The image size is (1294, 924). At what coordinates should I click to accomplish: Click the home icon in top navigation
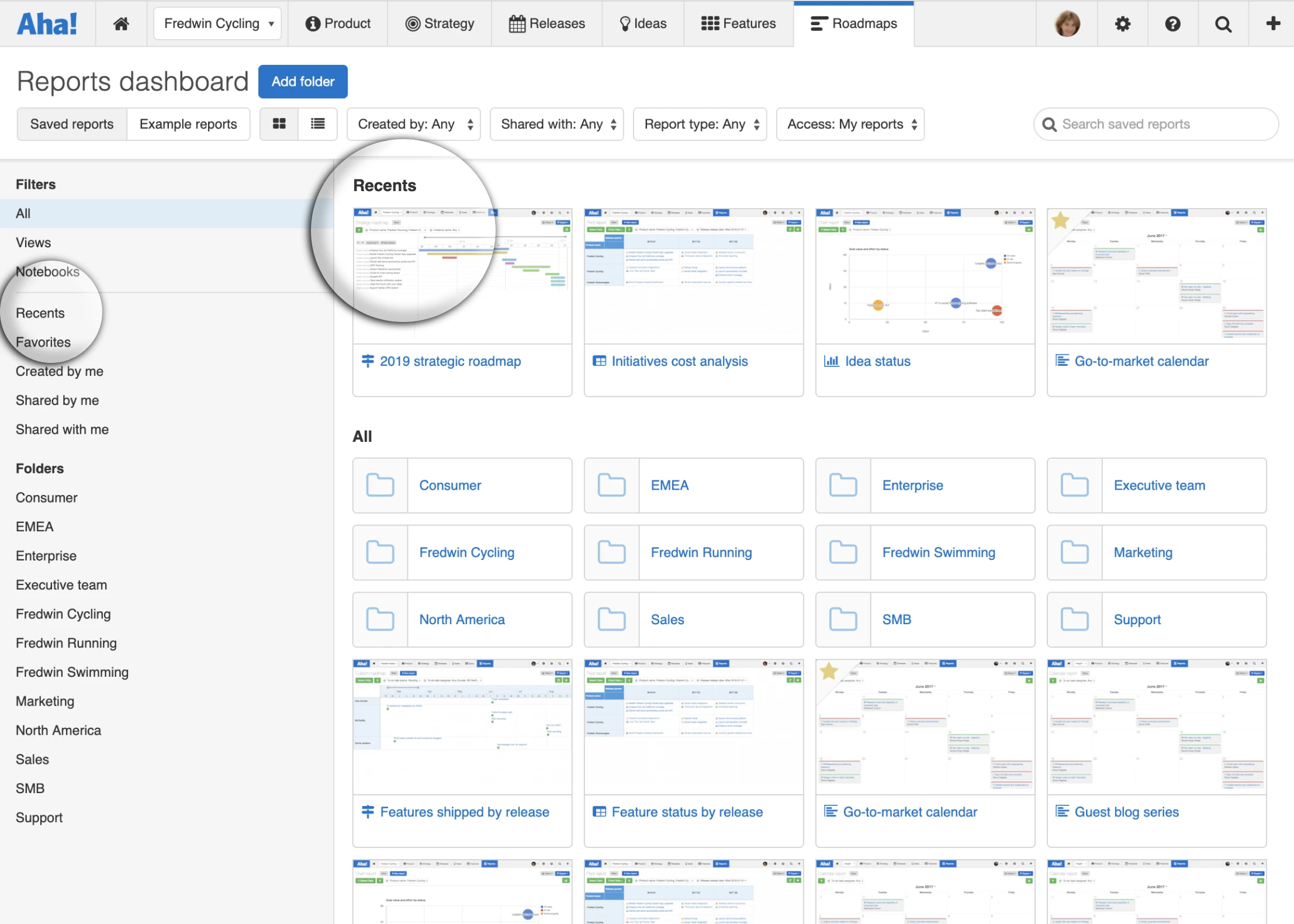[121, 23]
